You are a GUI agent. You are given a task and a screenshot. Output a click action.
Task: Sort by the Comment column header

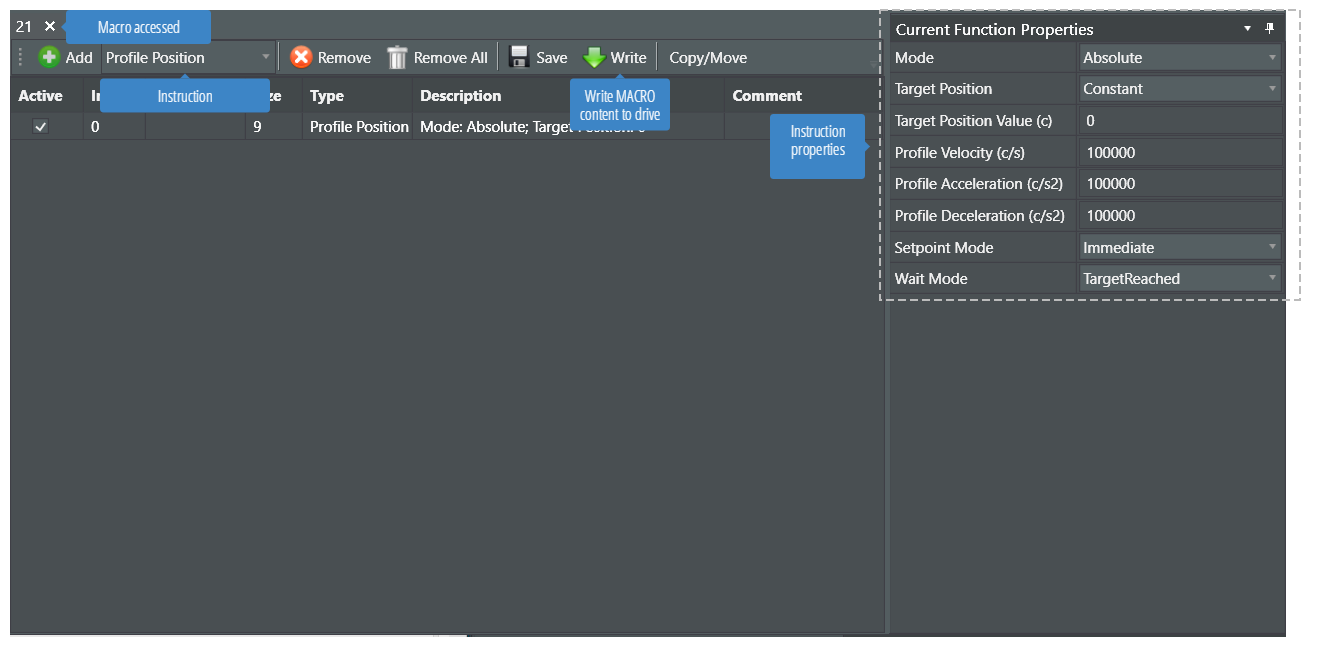[767, 96]
